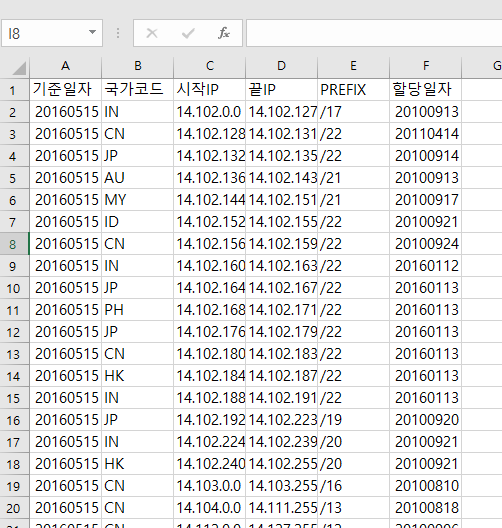The height and width of the screenshot is (528, 502).
Task: Click the Enter checkmark icon in formula bar
Action: pyautogui.click(x=188, y=33)
